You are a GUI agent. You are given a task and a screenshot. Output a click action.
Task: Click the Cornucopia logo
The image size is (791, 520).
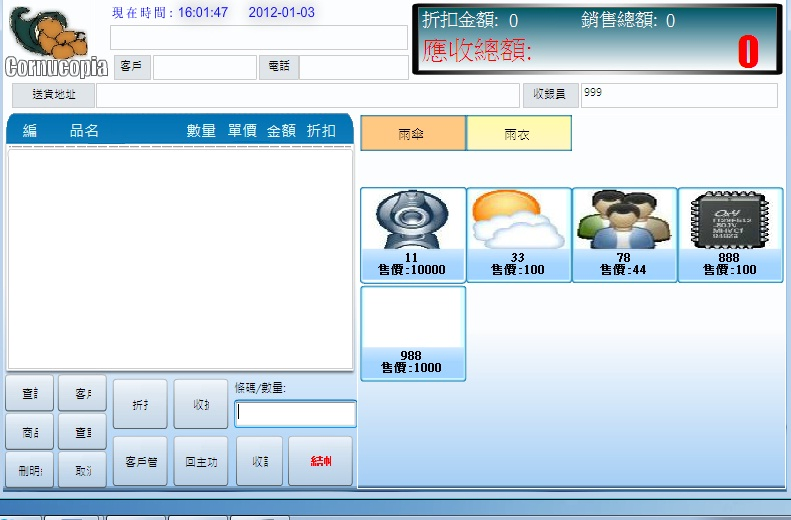55,42
